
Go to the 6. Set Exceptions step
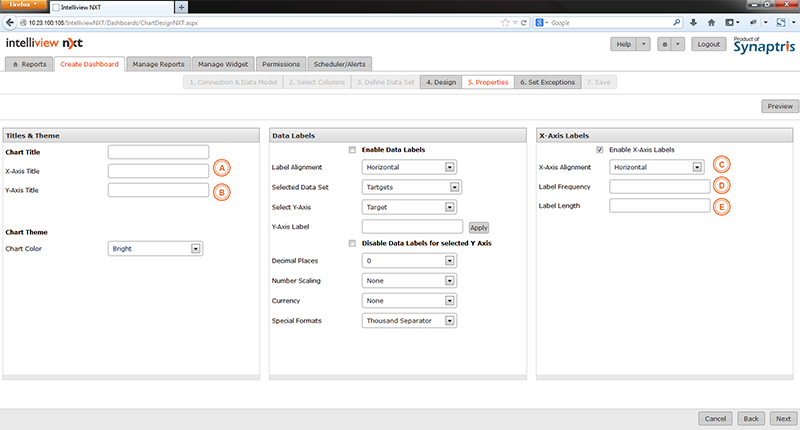coord(548,81)
